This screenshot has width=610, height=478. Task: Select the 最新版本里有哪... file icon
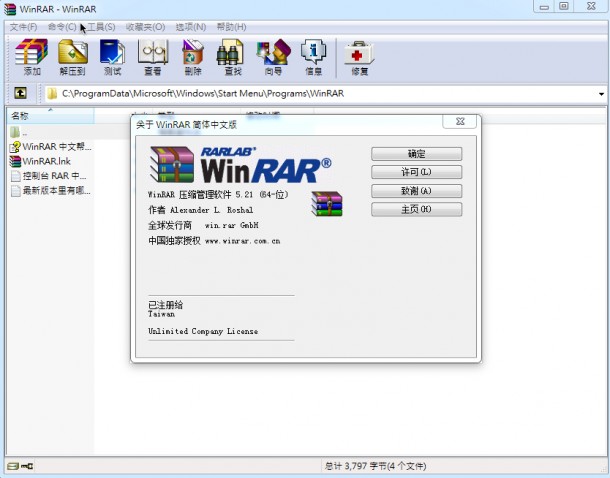[15, 191]
